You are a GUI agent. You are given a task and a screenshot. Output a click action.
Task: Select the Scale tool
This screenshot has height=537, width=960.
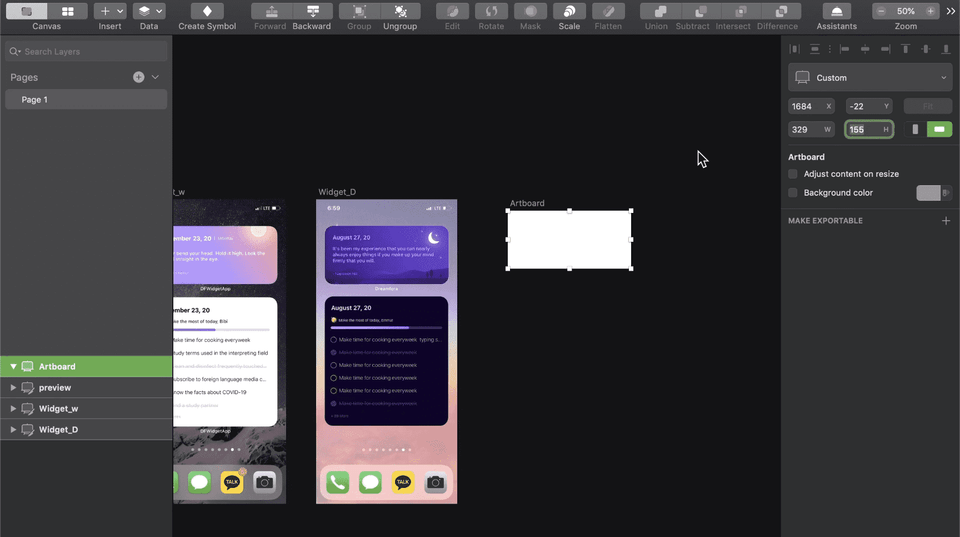coord(569,11)
